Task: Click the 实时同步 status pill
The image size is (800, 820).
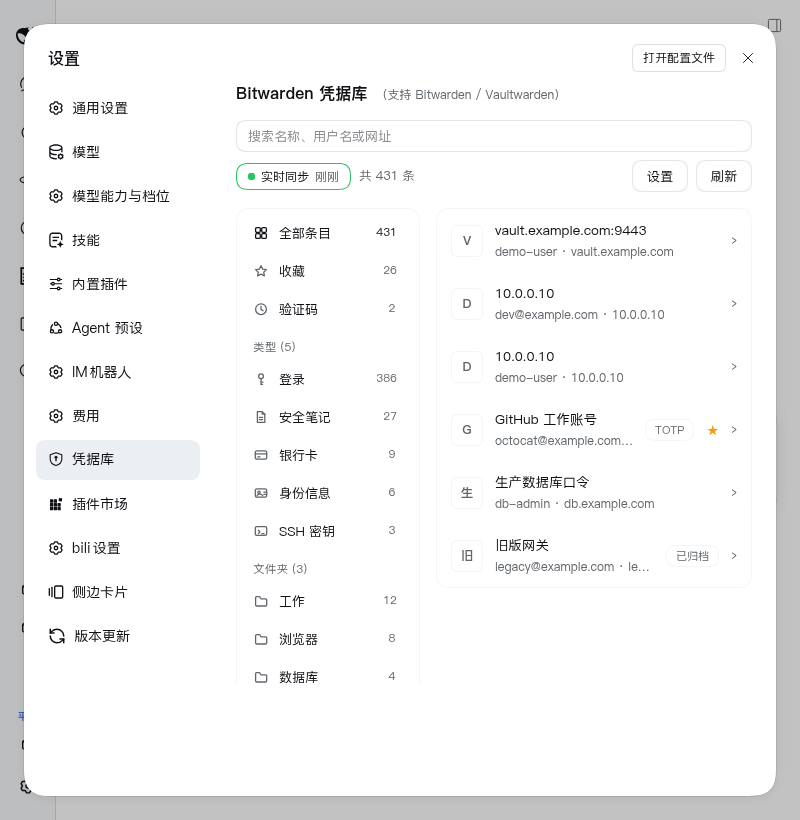Action: 293,177
